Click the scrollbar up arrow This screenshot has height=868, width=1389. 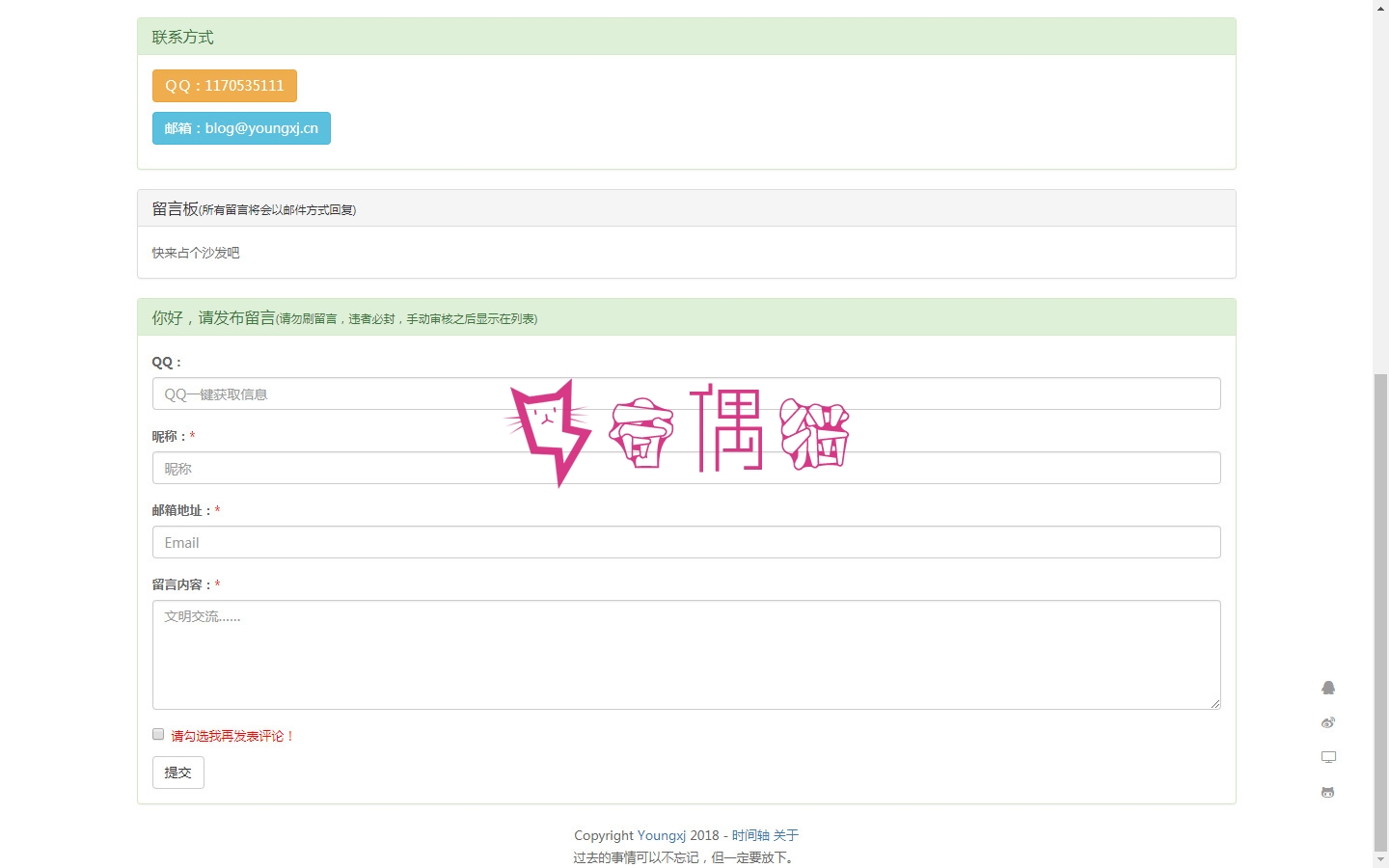point(1381,8)
